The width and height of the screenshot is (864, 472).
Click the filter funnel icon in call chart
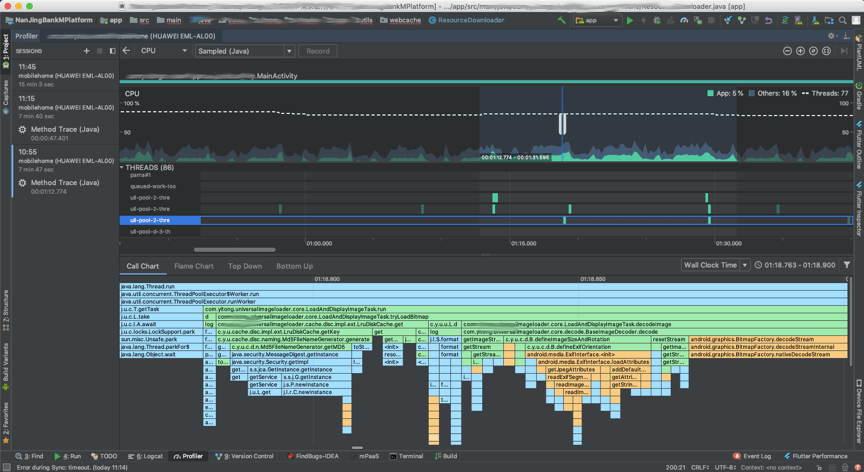coord(847,266)
